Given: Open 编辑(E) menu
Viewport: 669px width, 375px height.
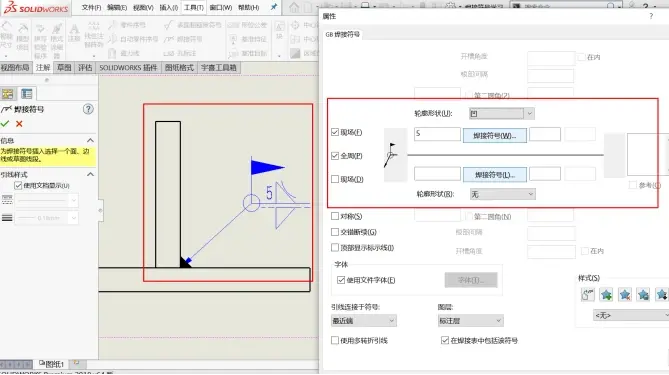Looking at the screenshot, I should pos(117,8).
